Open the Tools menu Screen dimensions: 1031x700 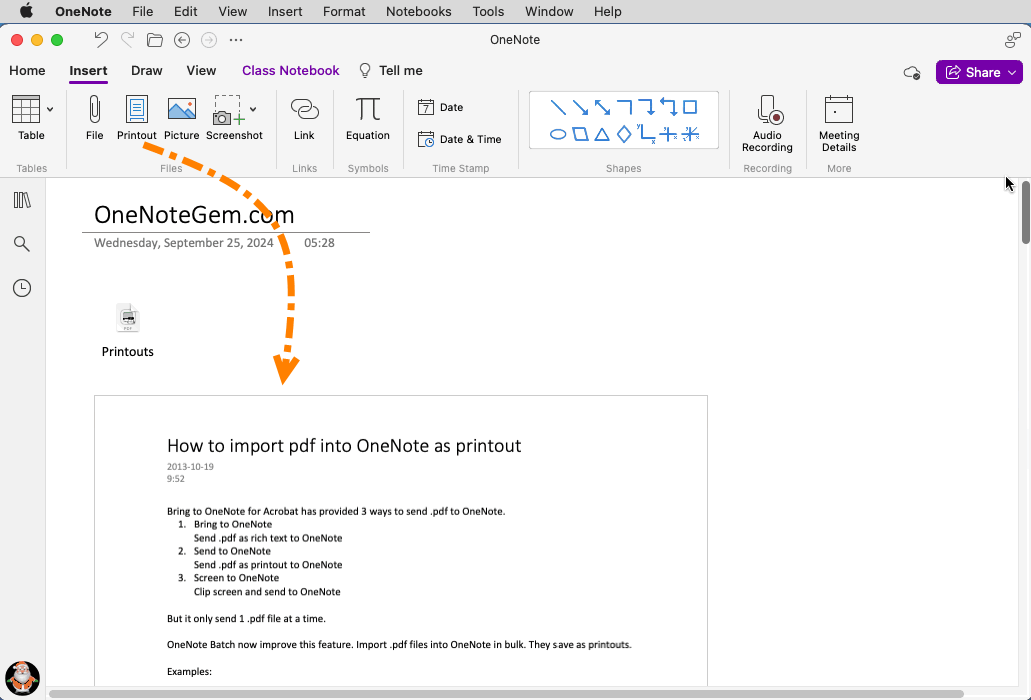pos(488,11)
